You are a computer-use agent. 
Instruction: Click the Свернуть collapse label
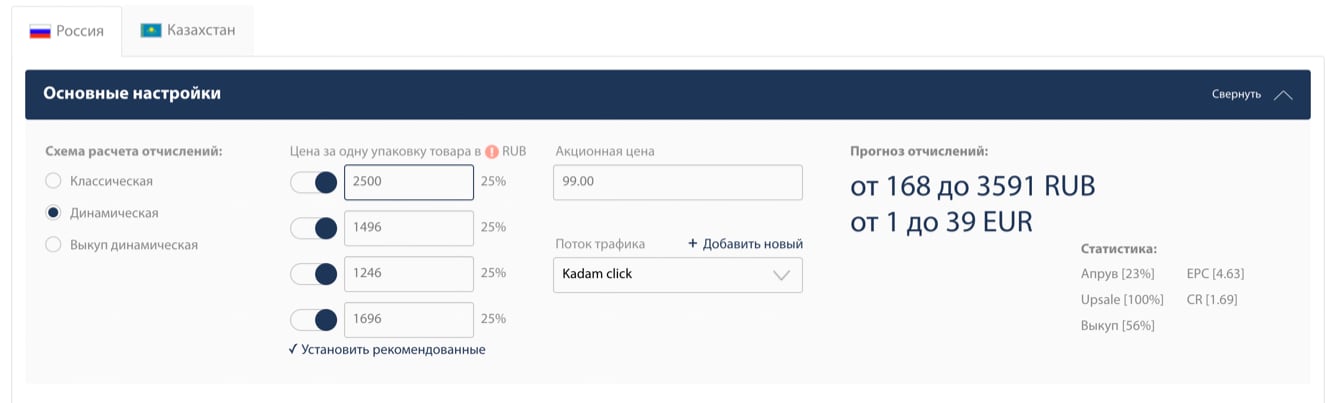click(1236, 94)
